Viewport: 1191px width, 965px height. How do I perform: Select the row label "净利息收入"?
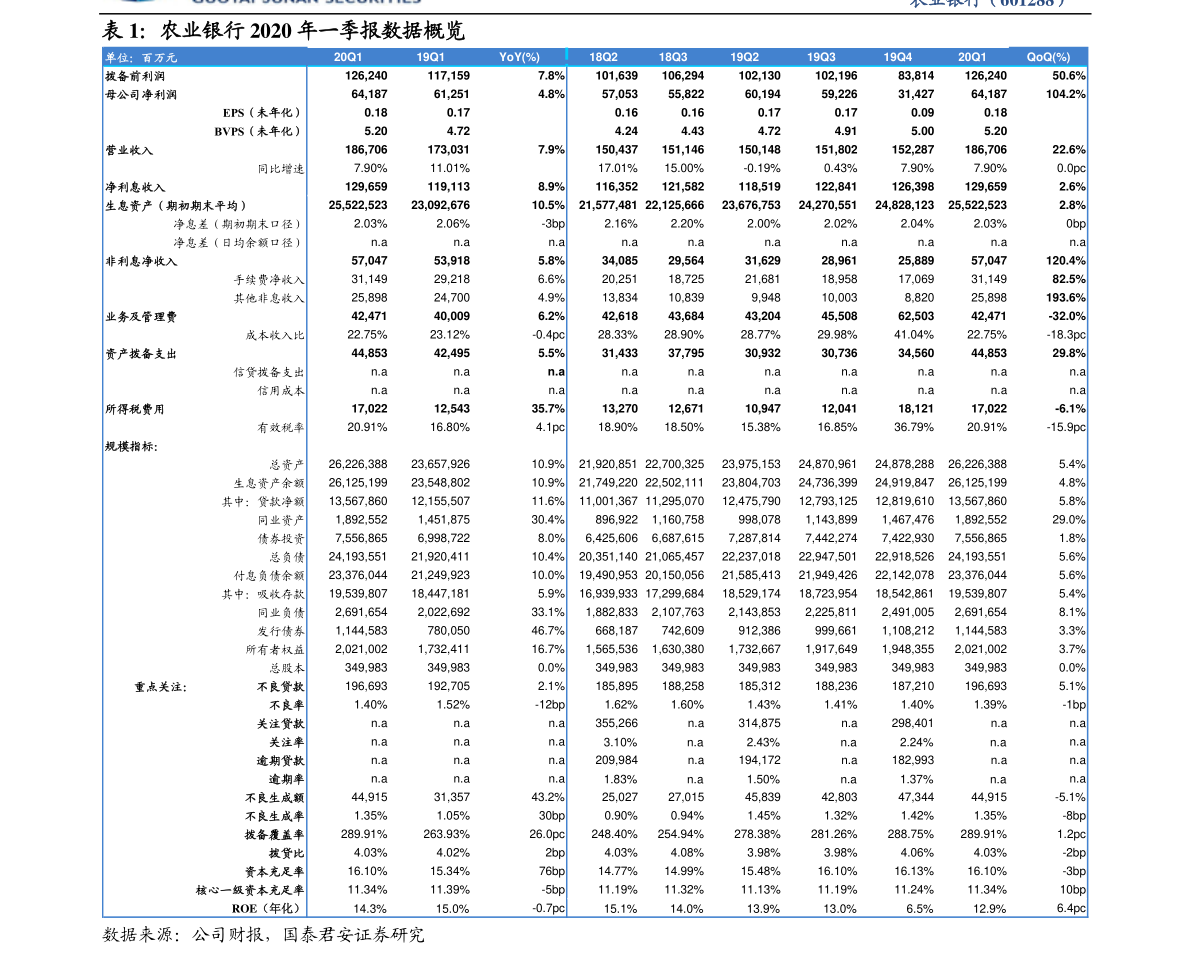pos(135,187)
